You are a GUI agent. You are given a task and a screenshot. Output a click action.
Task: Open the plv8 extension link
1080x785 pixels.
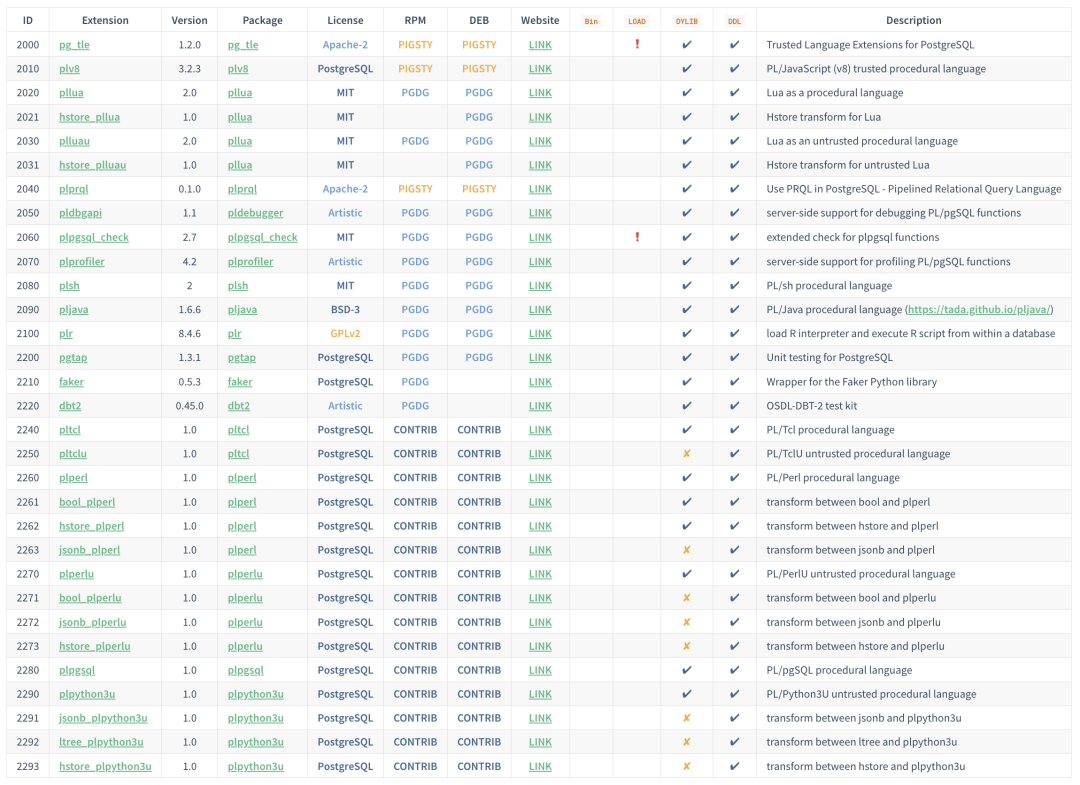click(70, 69)
